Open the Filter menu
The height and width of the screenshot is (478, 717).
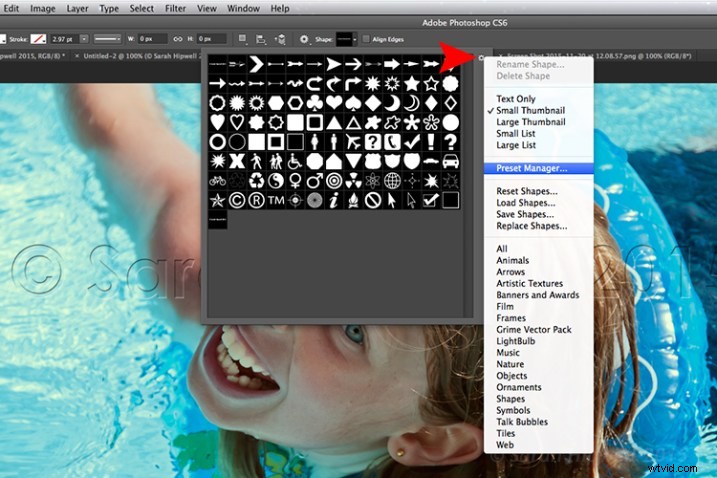[175, 8]
